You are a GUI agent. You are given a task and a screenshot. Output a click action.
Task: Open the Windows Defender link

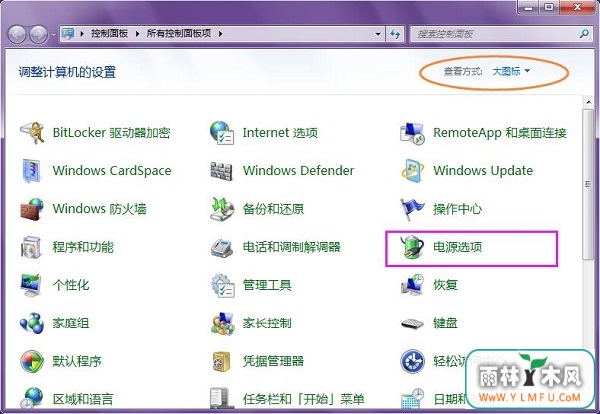pos(298,171)
